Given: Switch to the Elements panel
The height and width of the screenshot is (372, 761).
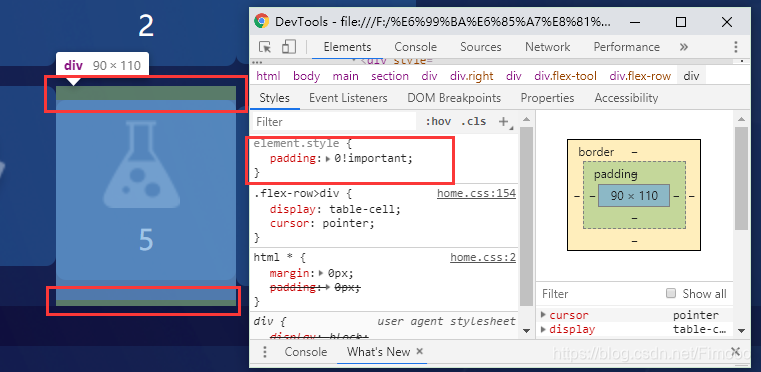Looking at the screenshot, I should 347,47.
